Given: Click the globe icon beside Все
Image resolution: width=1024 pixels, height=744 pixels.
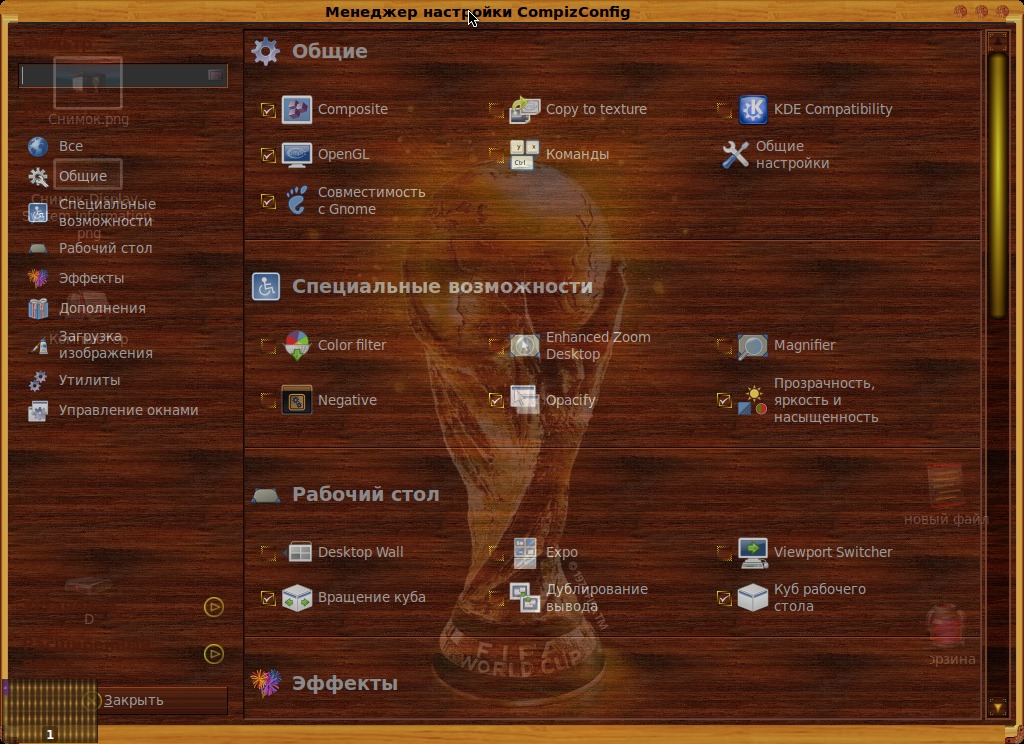Looking at the screenshot, I should 38,146.
